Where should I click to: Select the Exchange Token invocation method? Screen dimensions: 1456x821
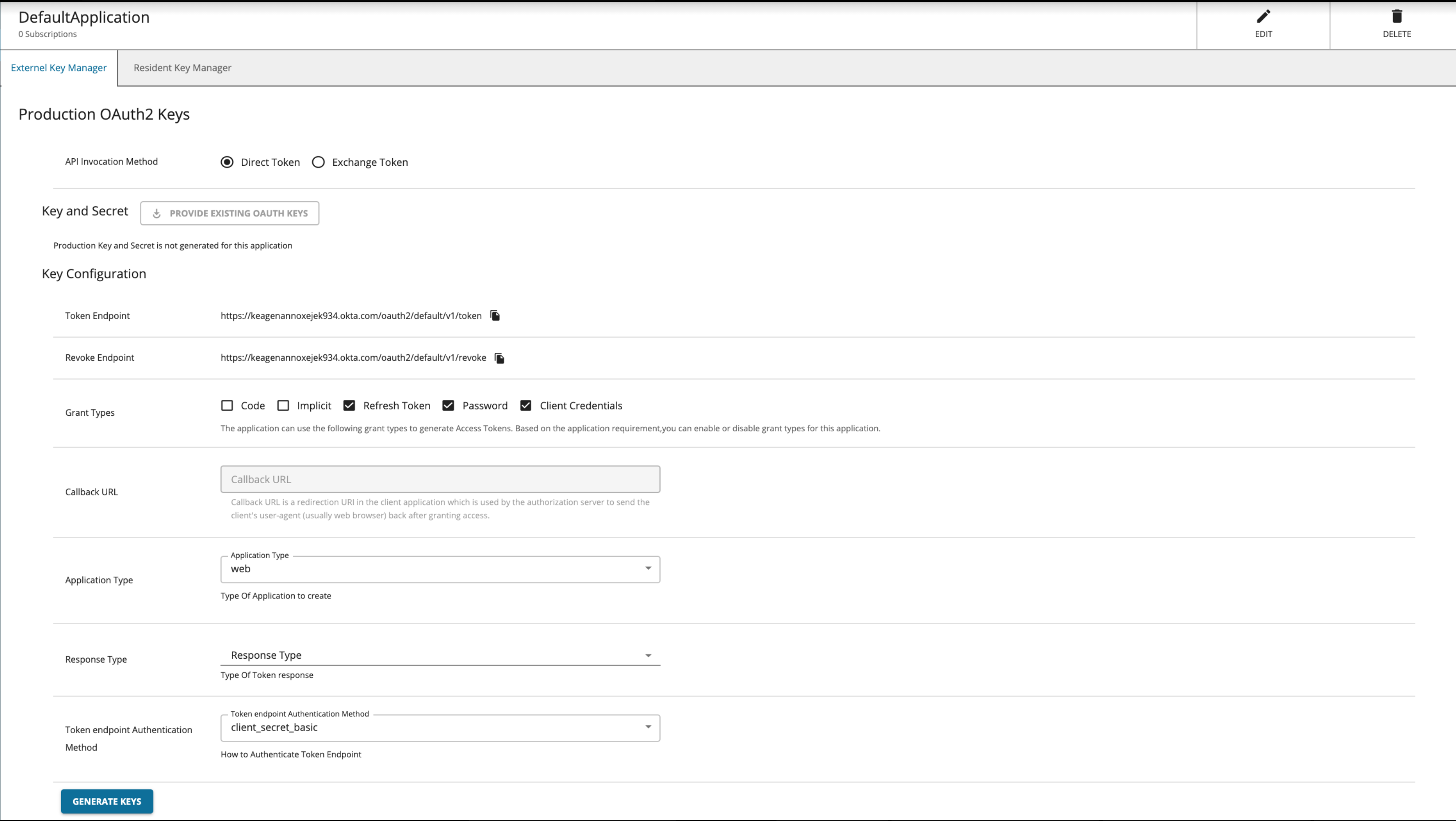[x=318, y=162]
